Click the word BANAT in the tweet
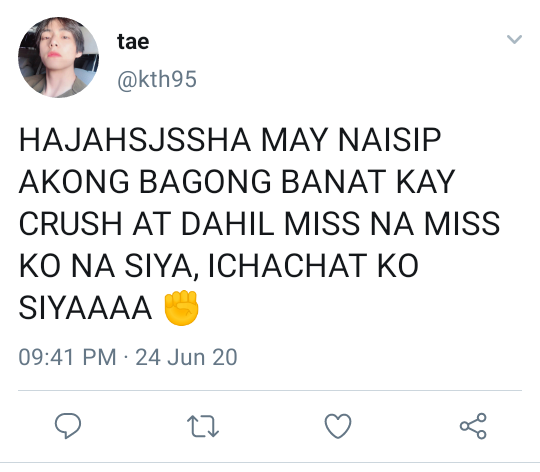This screenshot has width=540, height=472. point(334,182)
